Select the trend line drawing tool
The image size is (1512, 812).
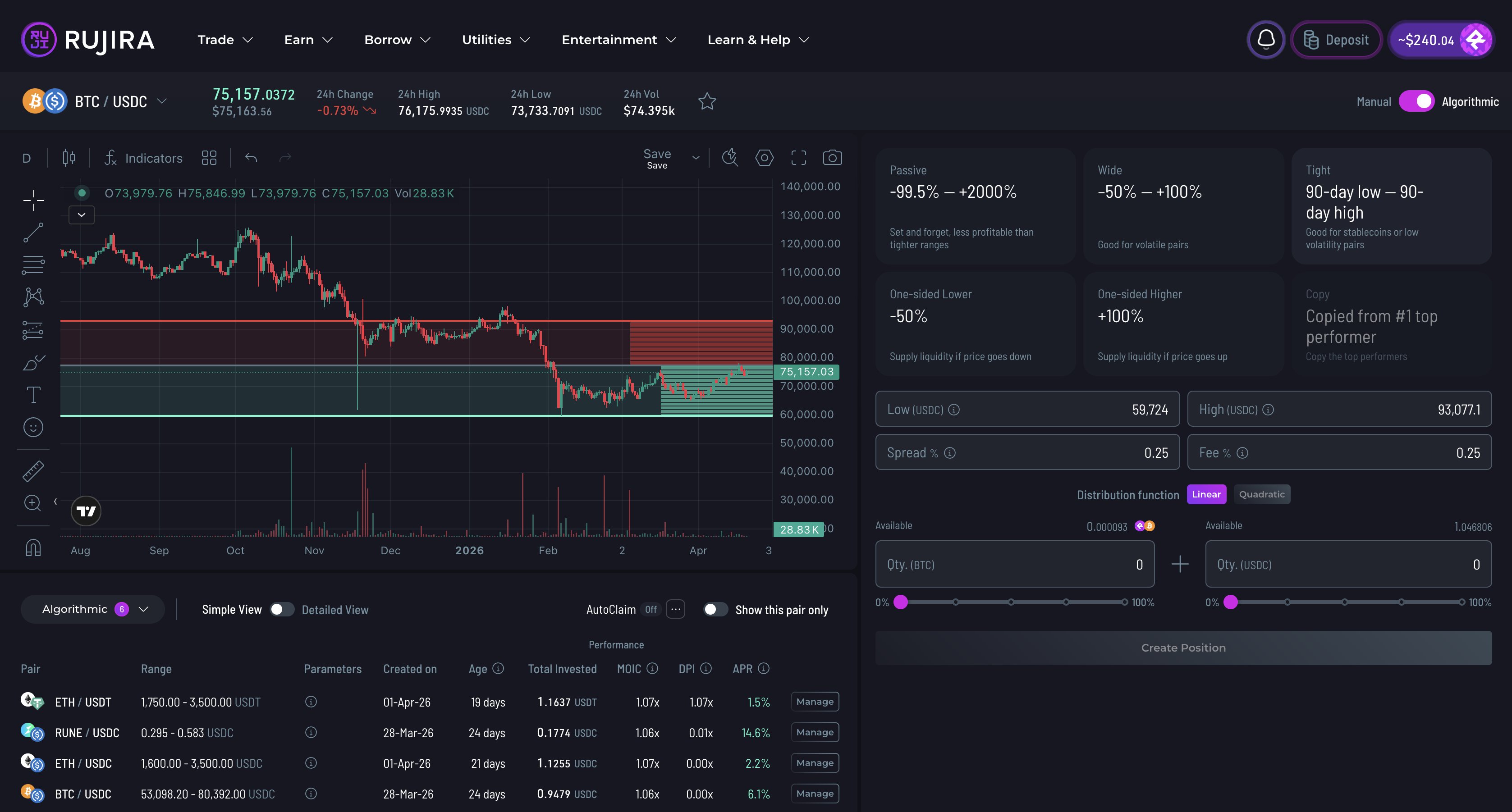[33, 233]
